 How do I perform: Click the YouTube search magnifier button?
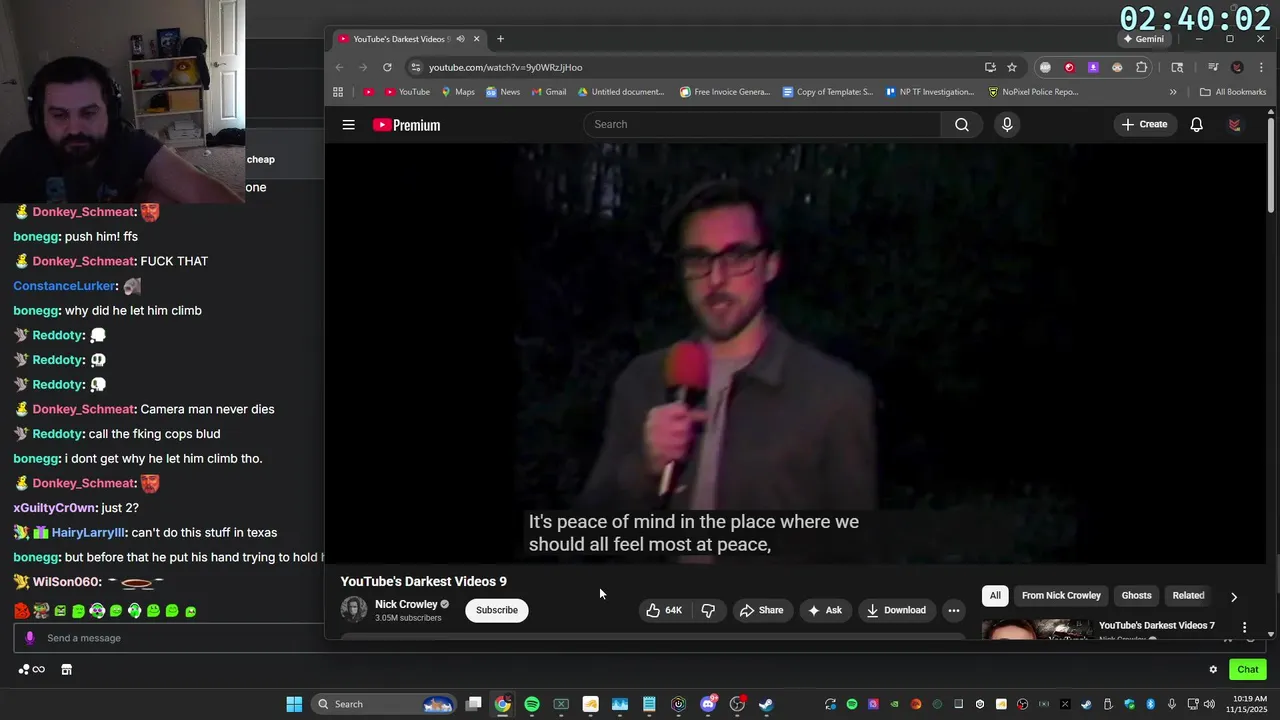tap(961, 125)
